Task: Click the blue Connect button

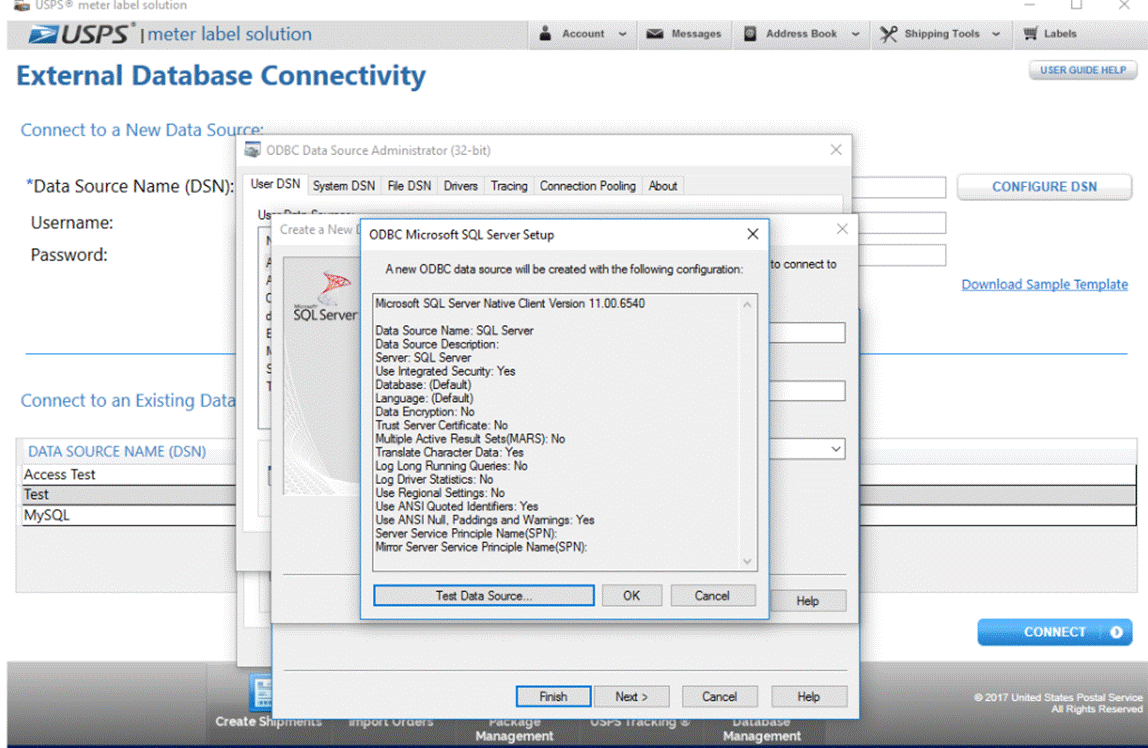Action: (1054, 632)
